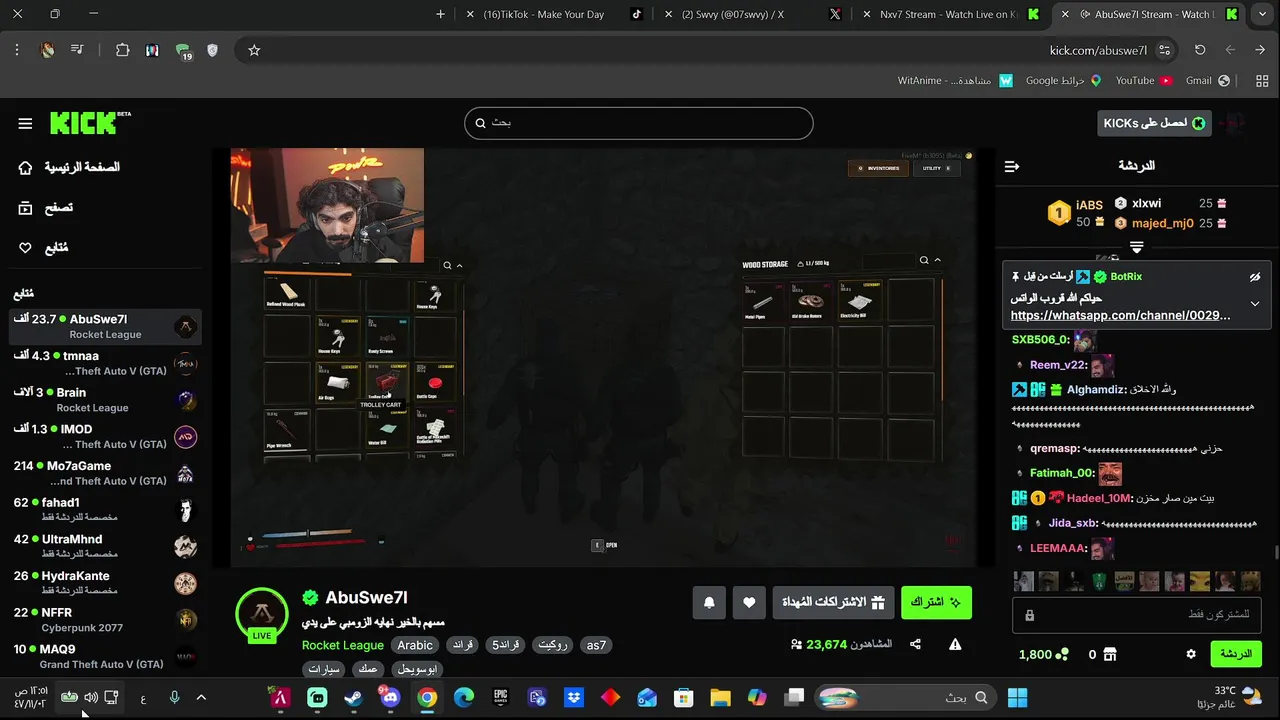1280x720 pixels.
Task: Show hidden system tray icons
Action: click(x=201, y=697)
